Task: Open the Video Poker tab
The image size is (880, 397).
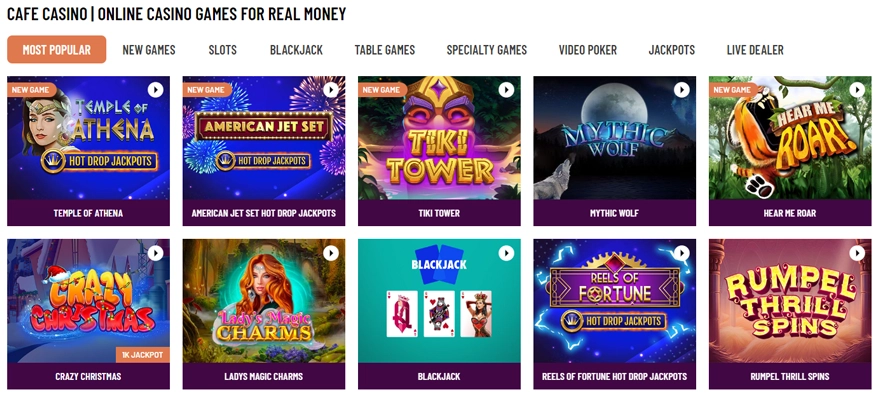Action: pos(588,50)
